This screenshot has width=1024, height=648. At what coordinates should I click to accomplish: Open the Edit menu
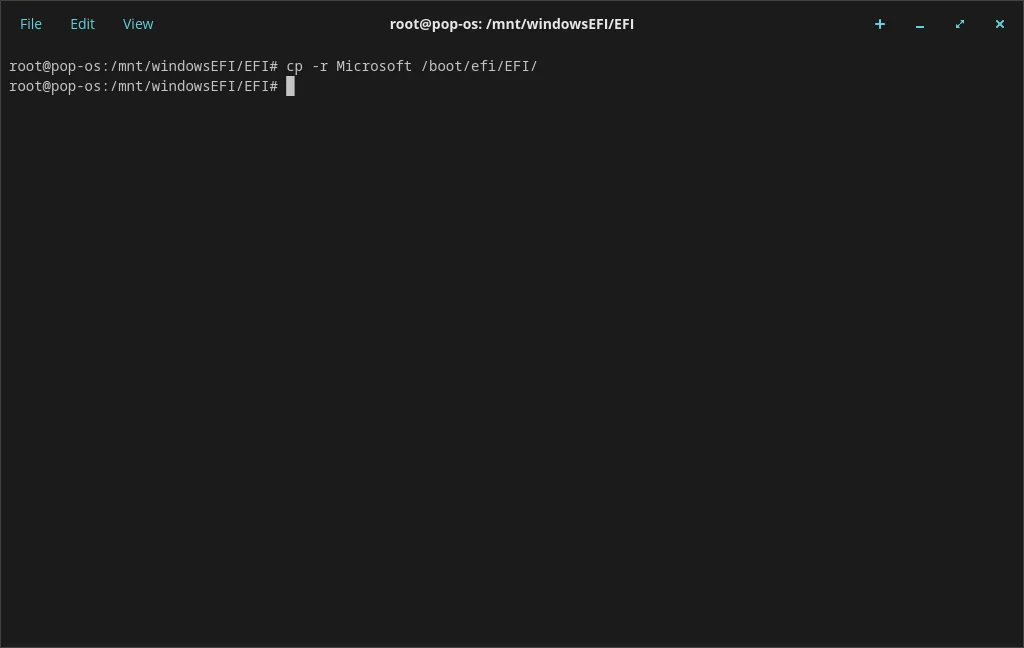[x=82, y=24]
